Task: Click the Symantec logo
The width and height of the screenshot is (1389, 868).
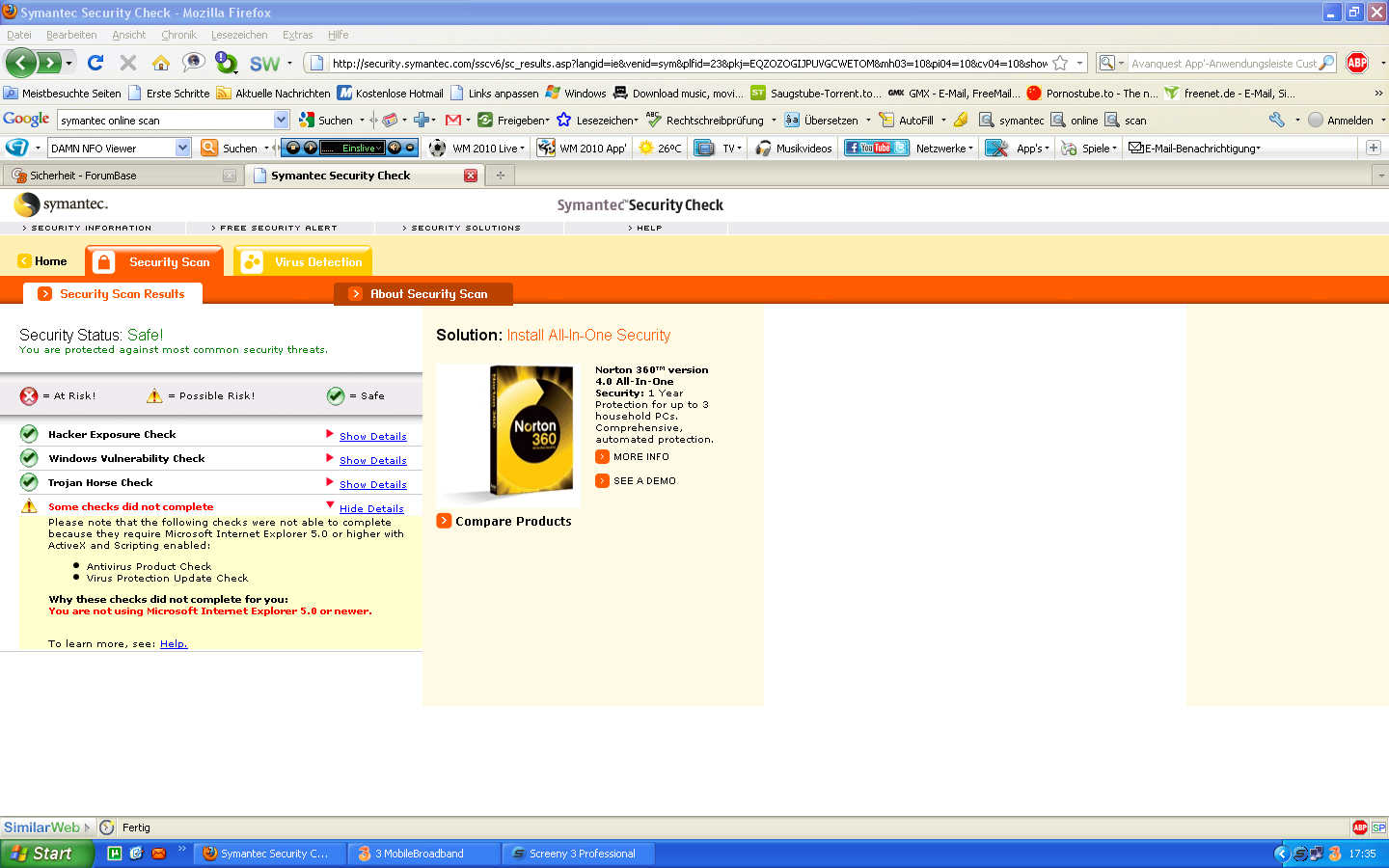Action: (61, 203)
